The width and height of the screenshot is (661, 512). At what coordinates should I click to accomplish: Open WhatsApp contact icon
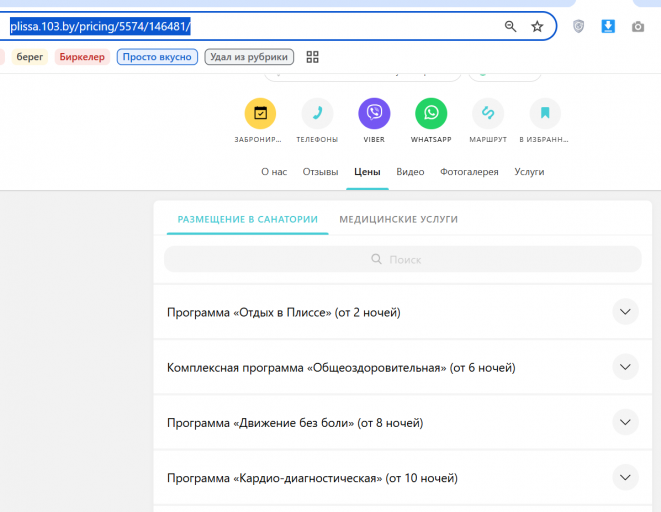[431, 113]
